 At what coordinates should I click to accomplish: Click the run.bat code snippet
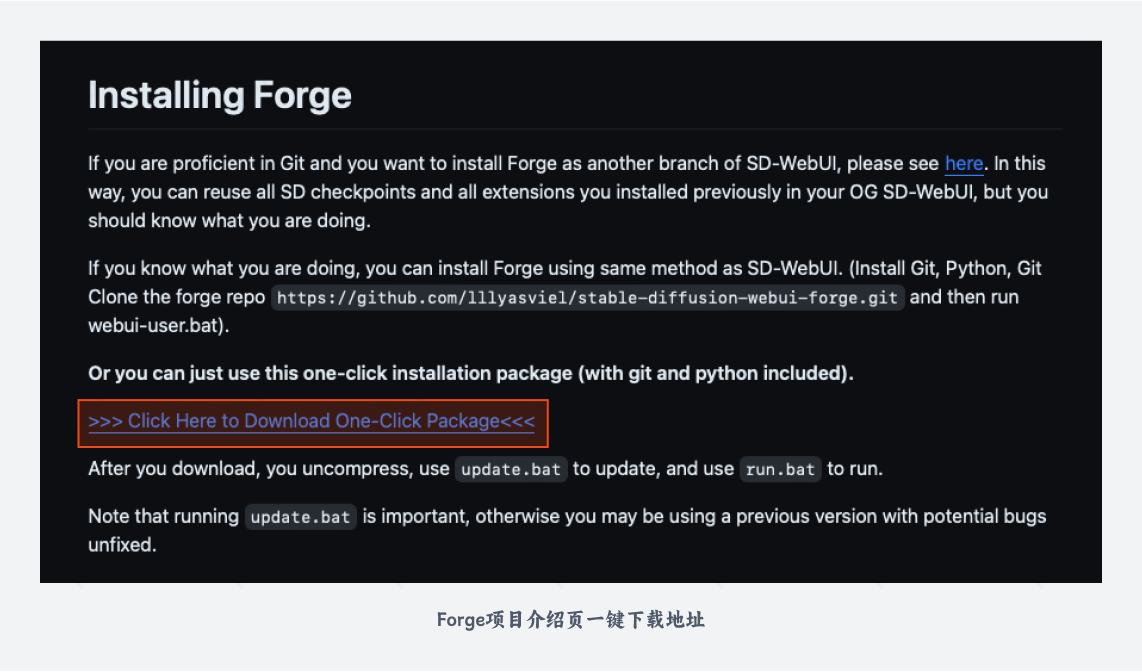(780, 469)
